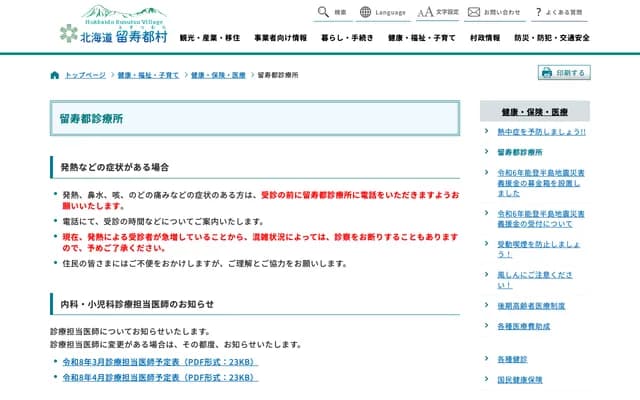Click the chevron beside 熱中症を予防しましょう
This screenshot has height=400, width=640.
pyautogui.click(x=487, y=131)
